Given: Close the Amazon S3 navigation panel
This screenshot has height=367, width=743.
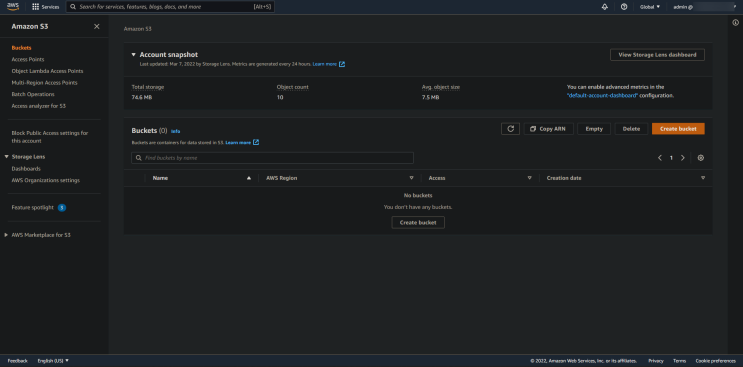Looking at the screenshot, I should coord(97,27).
